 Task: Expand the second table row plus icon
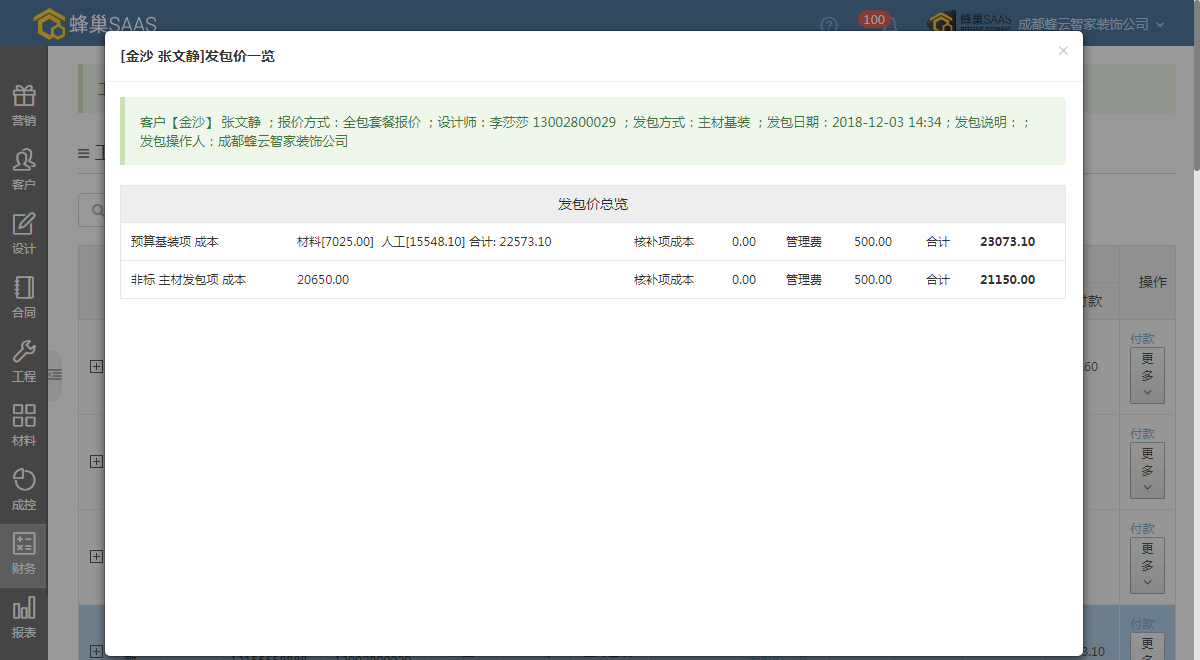point(96,461)
